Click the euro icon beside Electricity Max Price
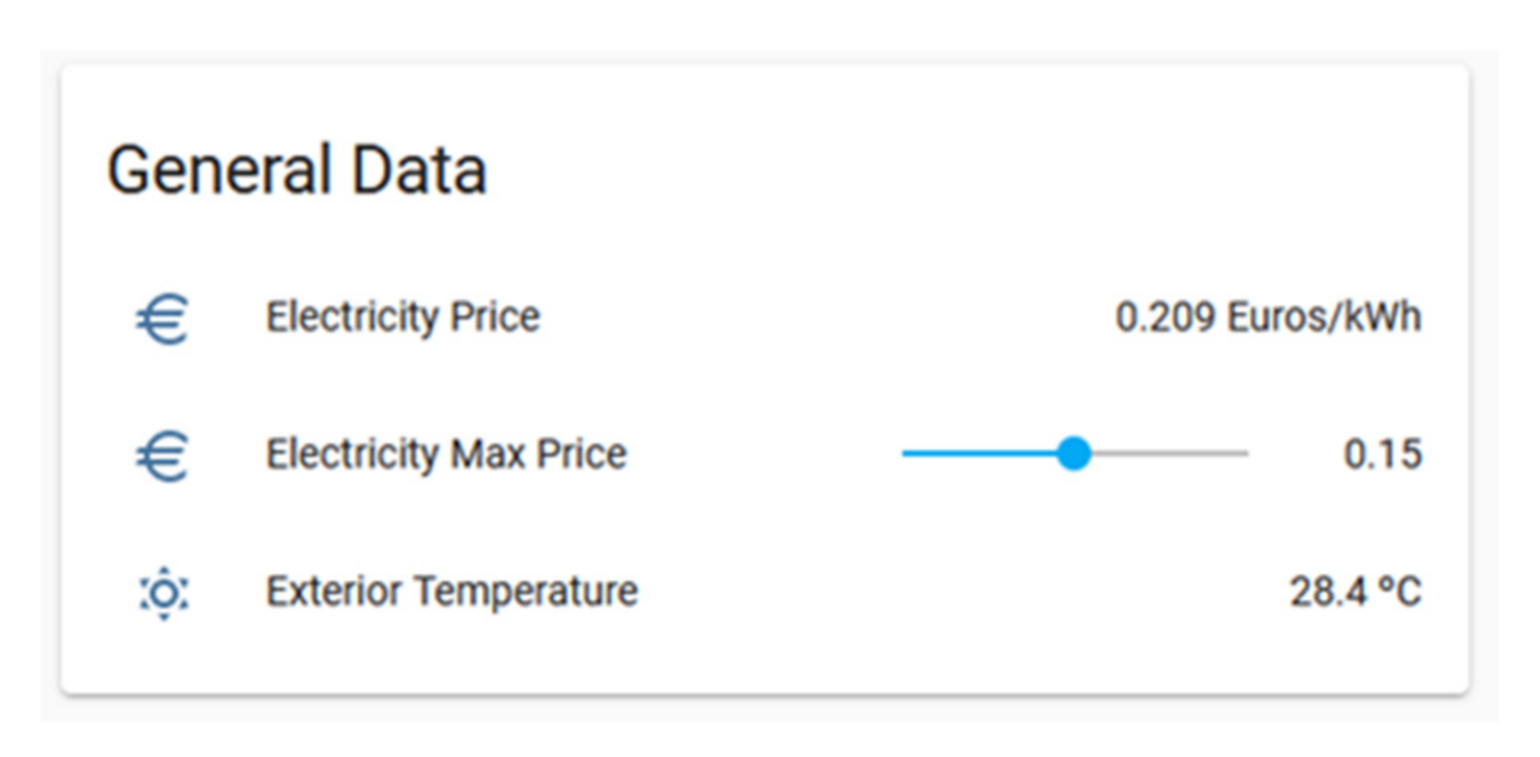This screenshot has height=757, width=1540. pyautogui.click(x=163, y=457)
